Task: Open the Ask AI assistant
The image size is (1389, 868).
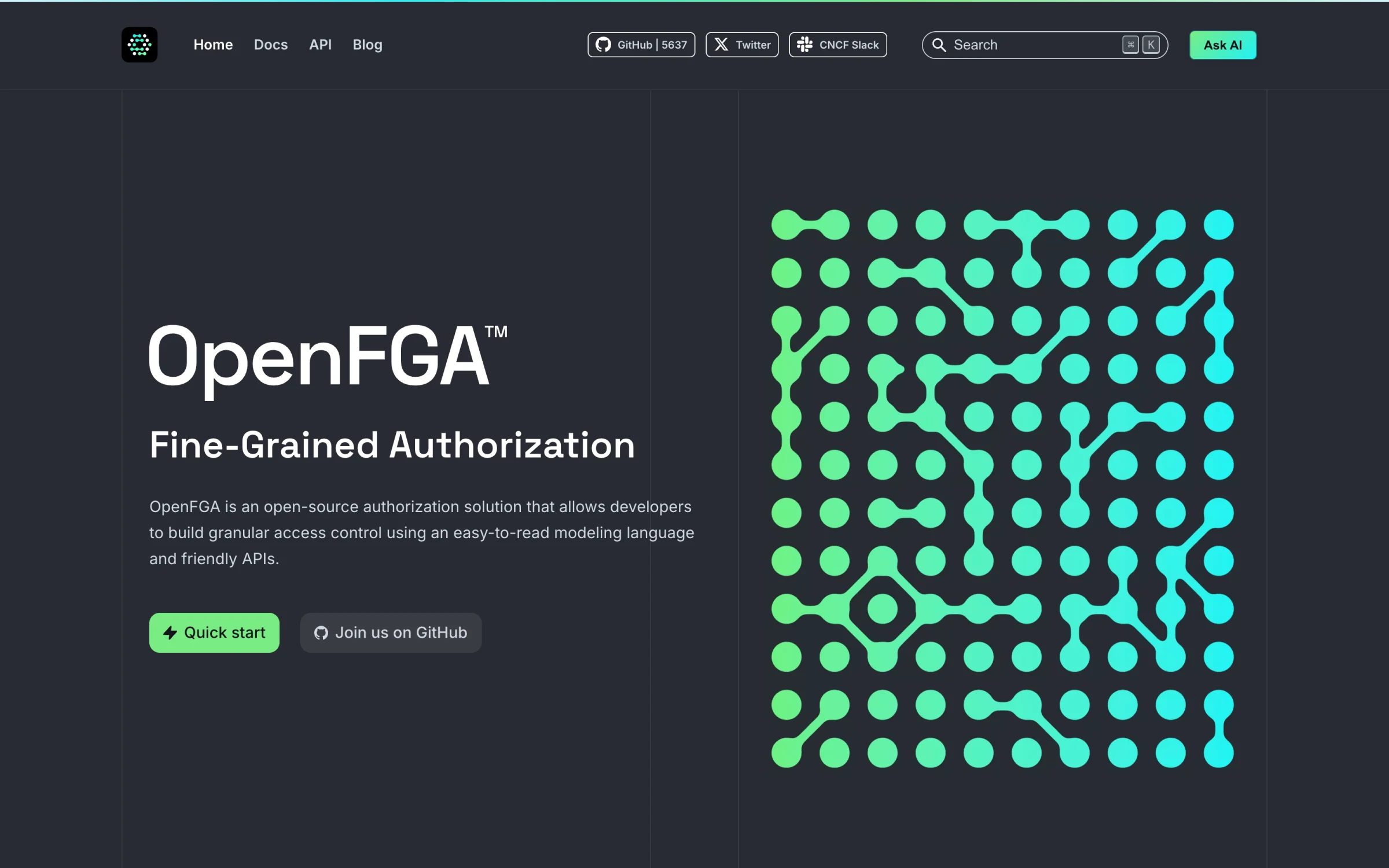Action: click(x=1223, y=45)
